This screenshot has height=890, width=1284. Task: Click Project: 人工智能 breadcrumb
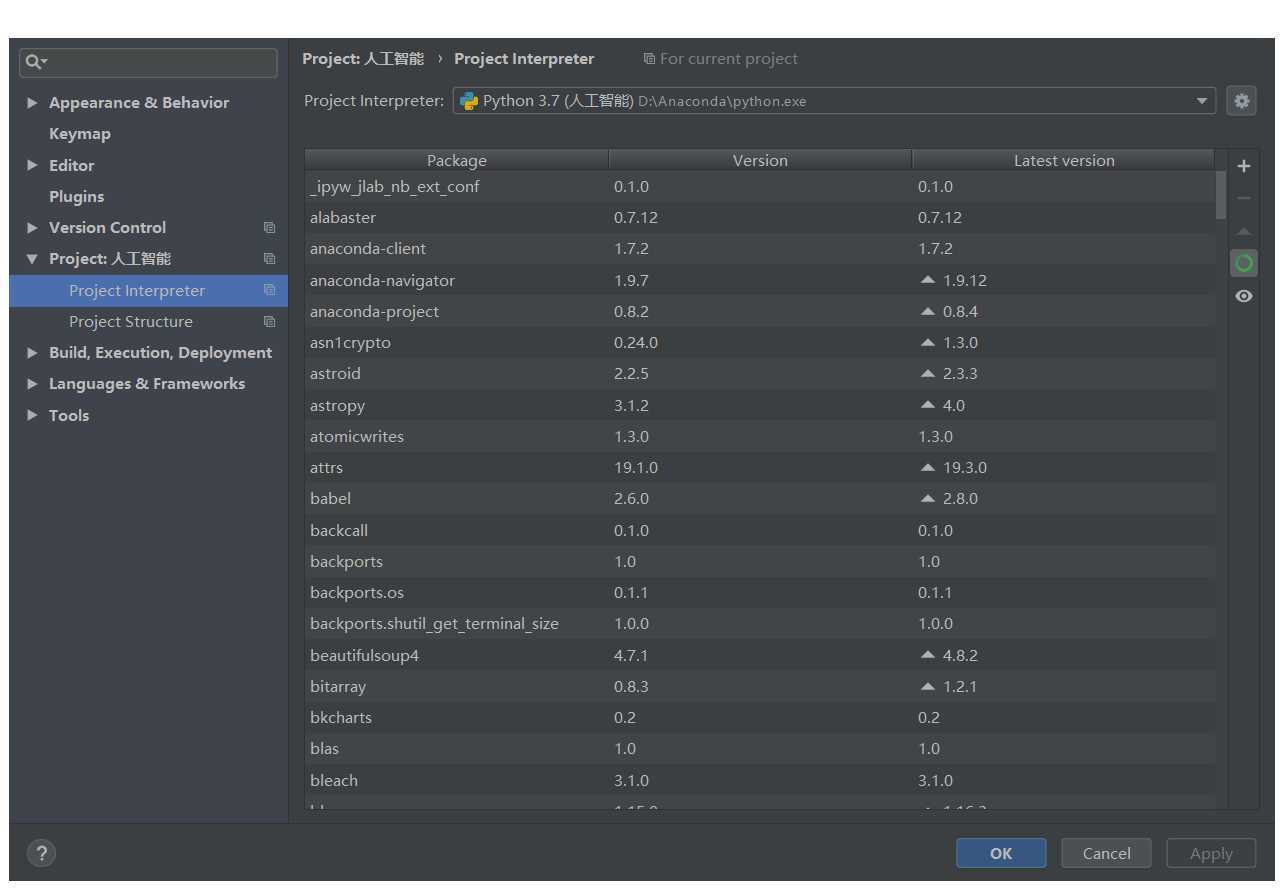pyautogui.click(x=363, y=59)
